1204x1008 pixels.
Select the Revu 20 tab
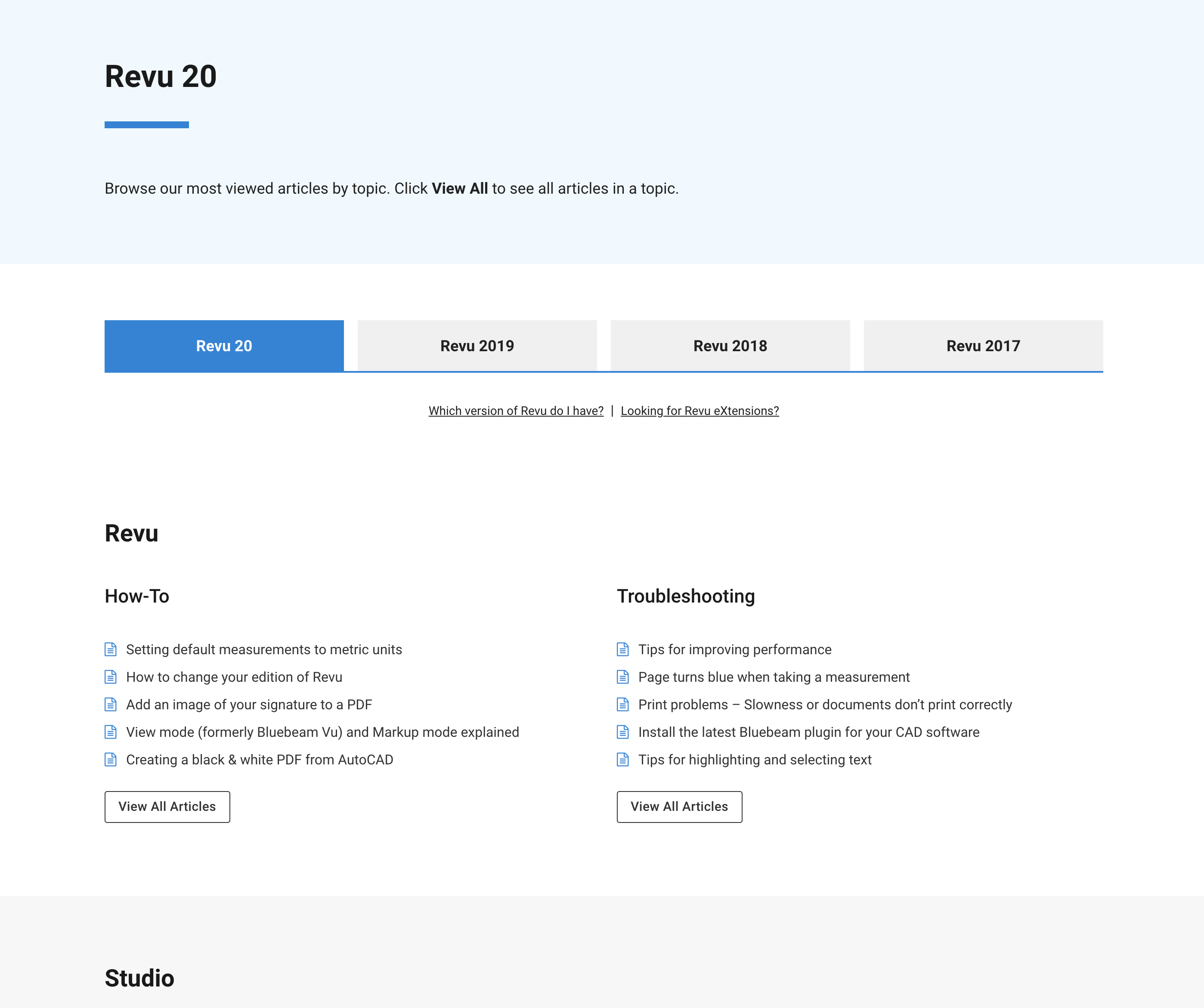(x=223, y=346)
